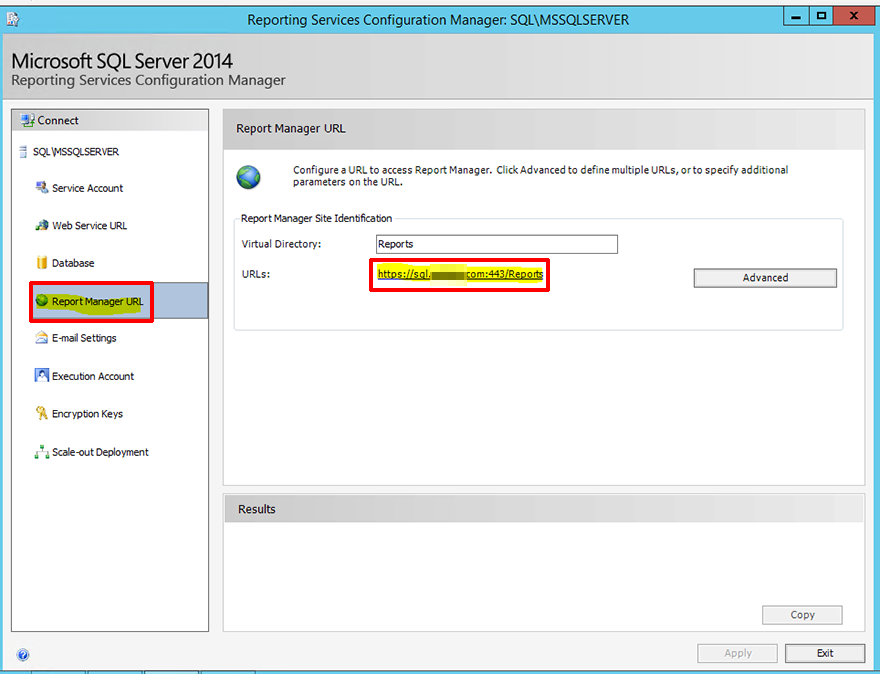
Task: Click the Apply button
Action: 737,653
